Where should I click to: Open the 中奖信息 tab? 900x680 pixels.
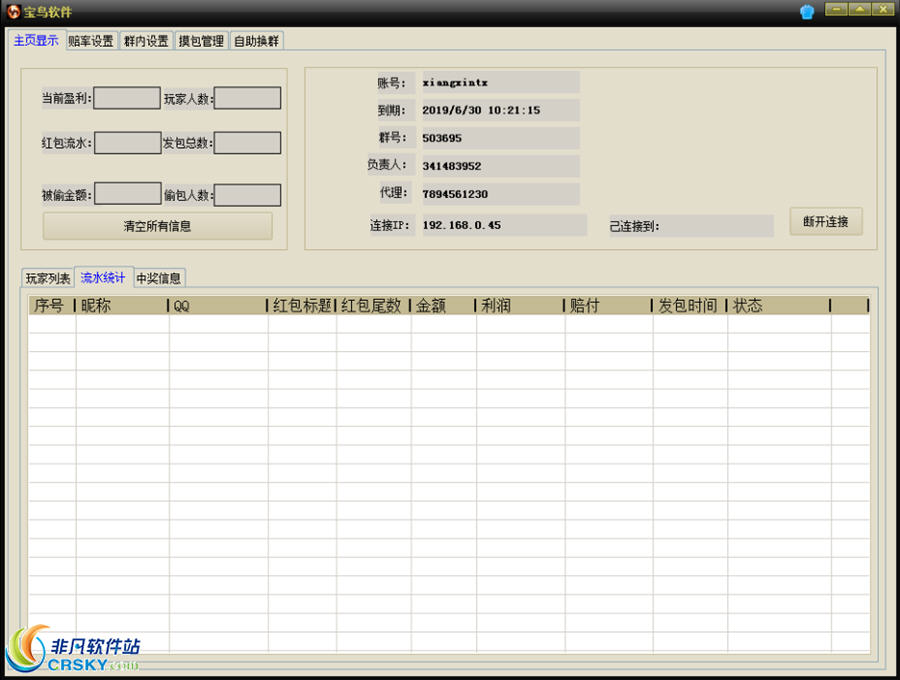pyautogui.click(x=158, y=278)
